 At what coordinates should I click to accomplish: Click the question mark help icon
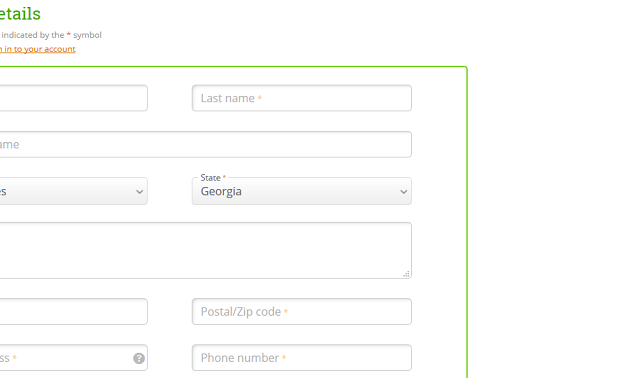[x=139, y=358]
